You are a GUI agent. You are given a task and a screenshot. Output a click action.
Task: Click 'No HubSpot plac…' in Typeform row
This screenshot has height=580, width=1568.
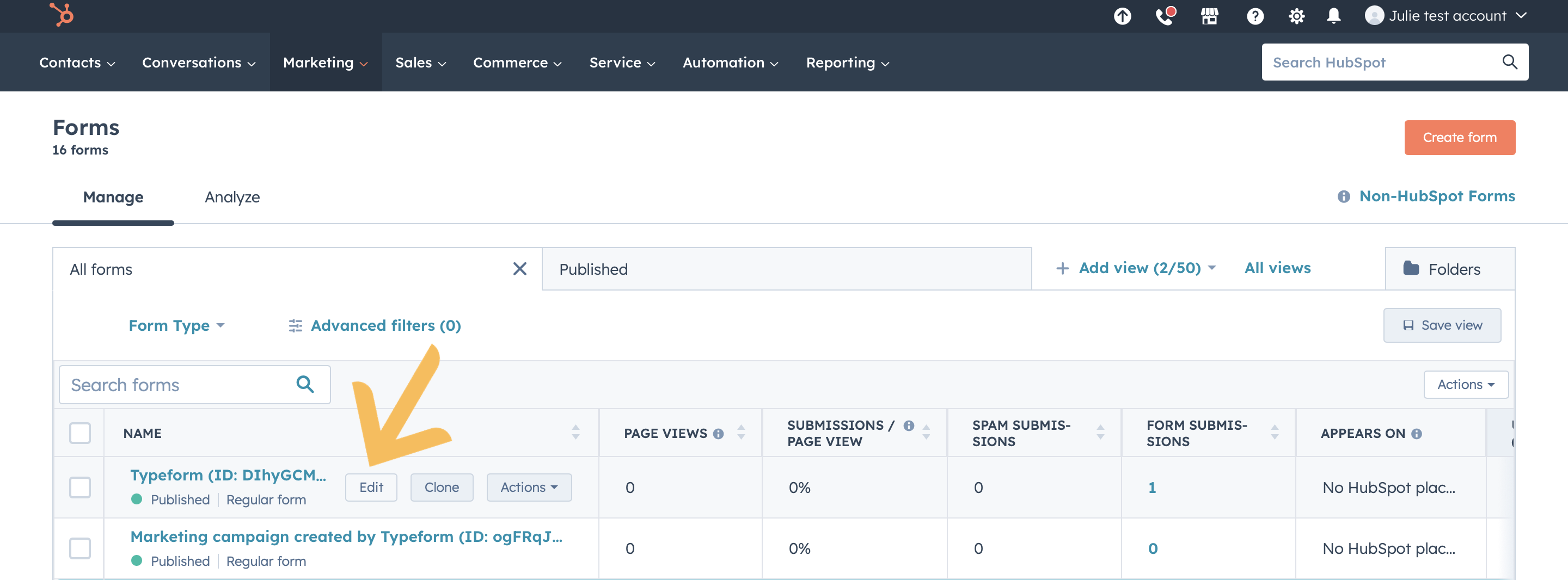1388,487
